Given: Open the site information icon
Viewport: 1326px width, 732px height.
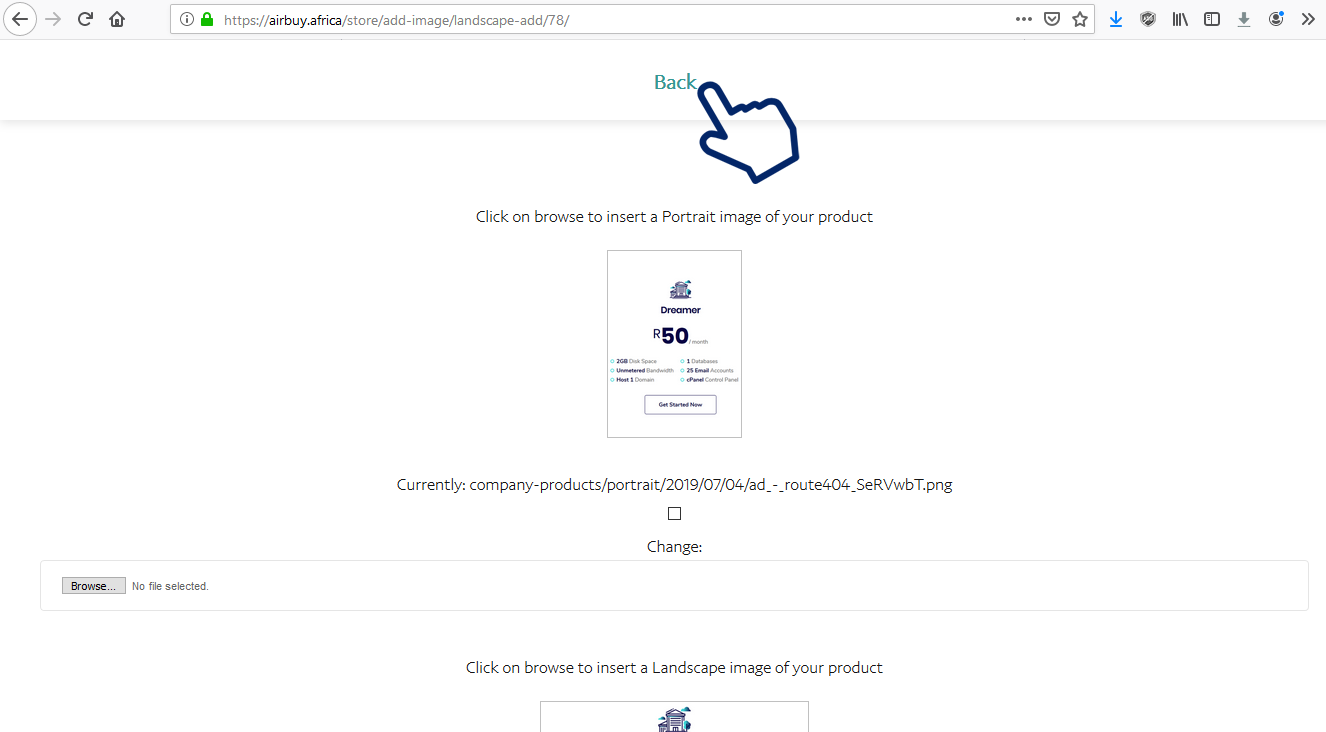Looking at the screenshot, I should coord(187,19).
